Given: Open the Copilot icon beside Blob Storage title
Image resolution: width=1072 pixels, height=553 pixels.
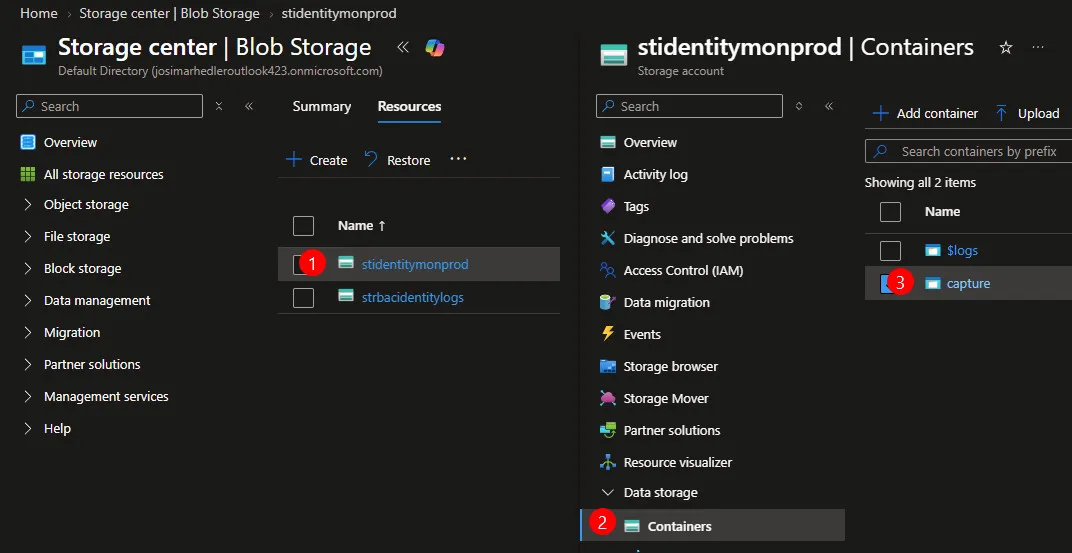Looking at the screenshot, I should 434,48.
